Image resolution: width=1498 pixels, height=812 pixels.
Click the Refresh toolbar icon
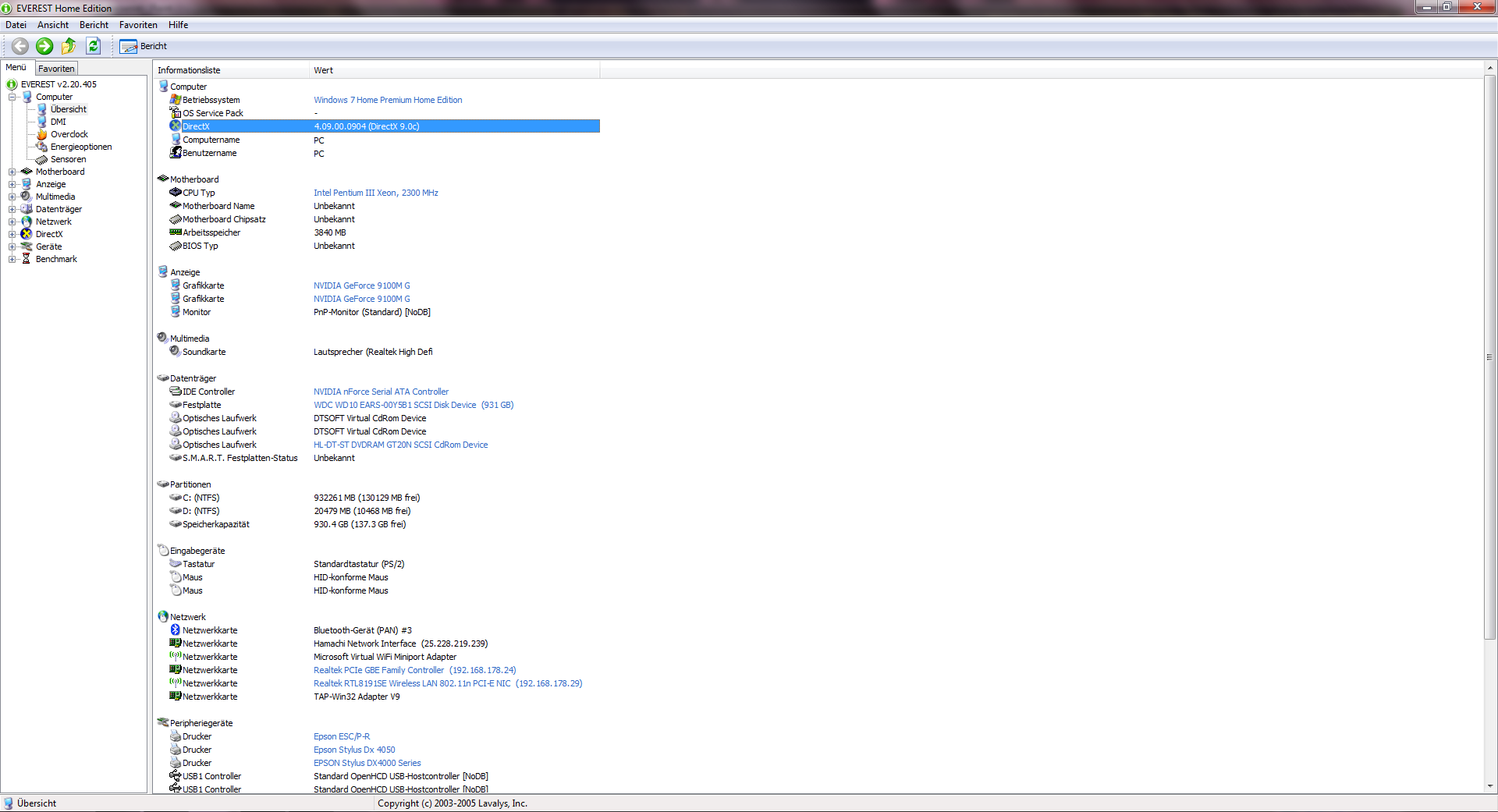tap(94, 46)
